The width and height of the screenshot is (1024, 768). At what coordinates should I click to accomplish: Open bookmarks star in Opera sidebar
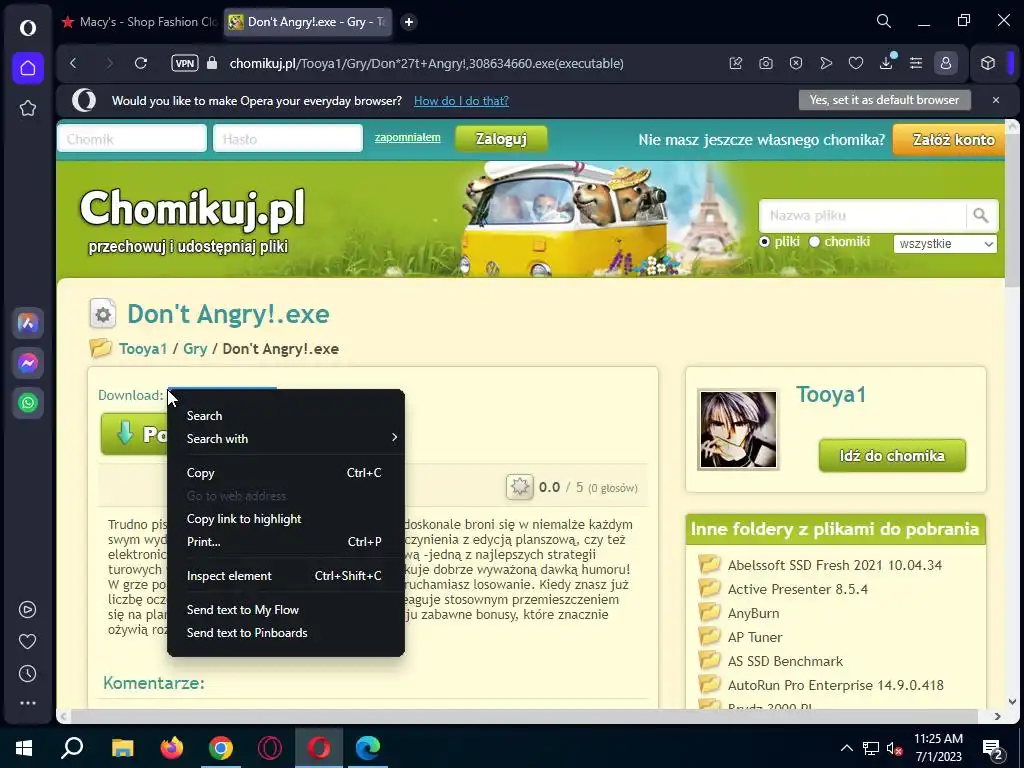(27, 108)
